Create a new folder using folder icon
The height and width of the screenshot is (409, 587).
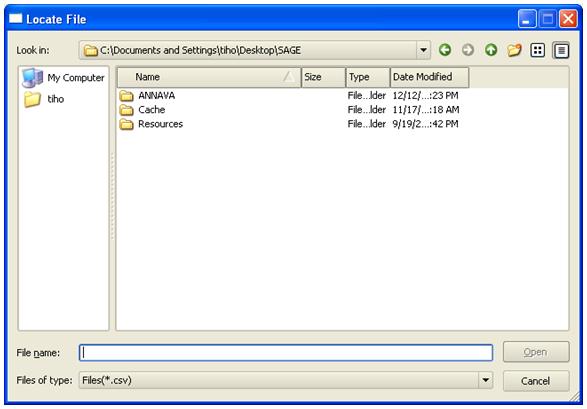[514, 50]
